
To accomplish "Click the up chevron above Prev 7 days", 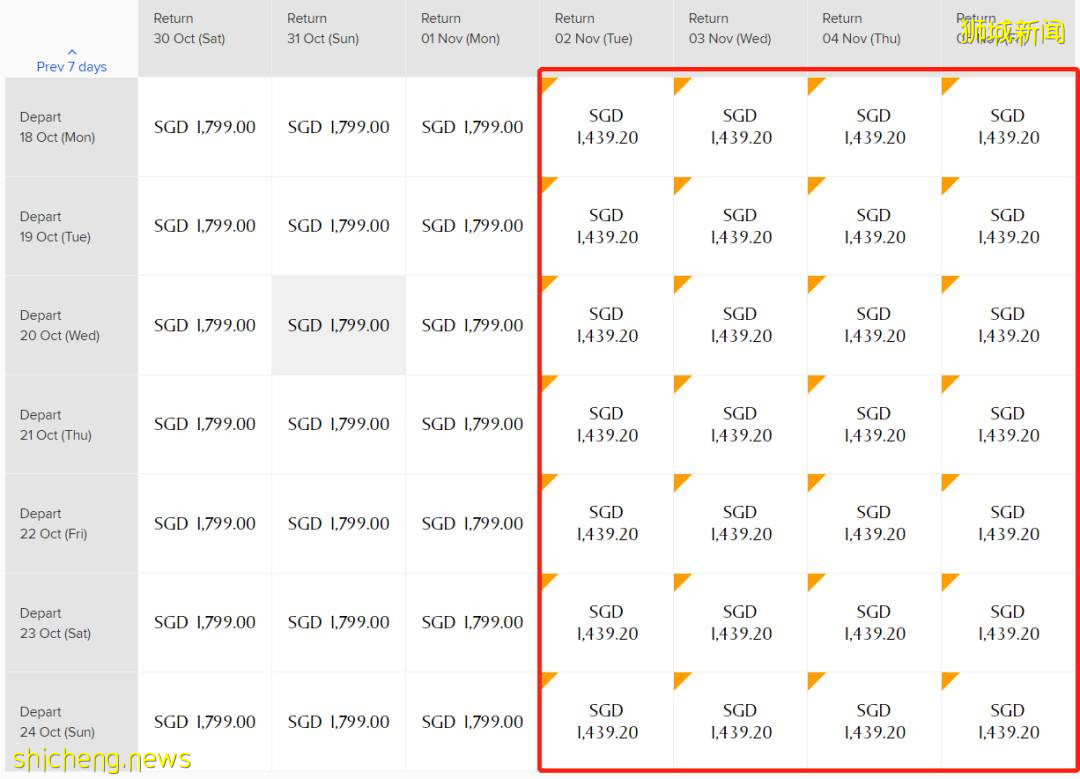I will click(71, 52).
